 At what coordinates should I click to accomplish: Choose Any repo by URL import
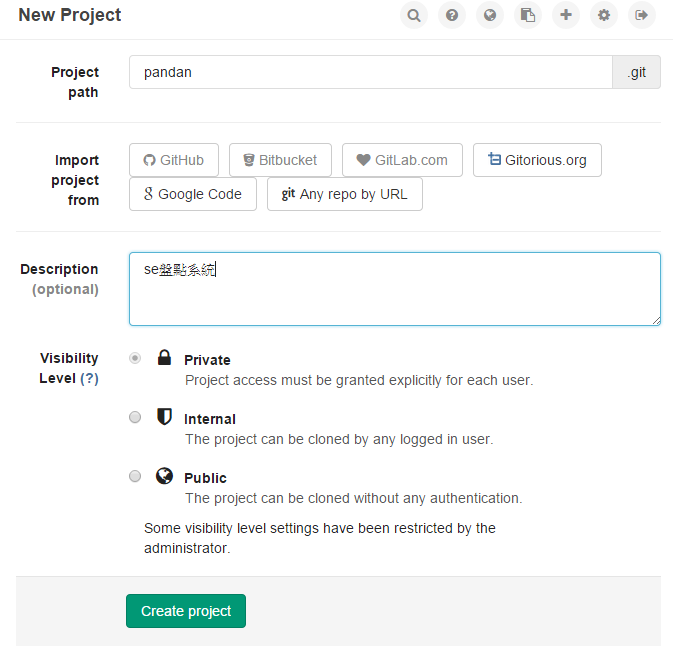pos(345,194)
